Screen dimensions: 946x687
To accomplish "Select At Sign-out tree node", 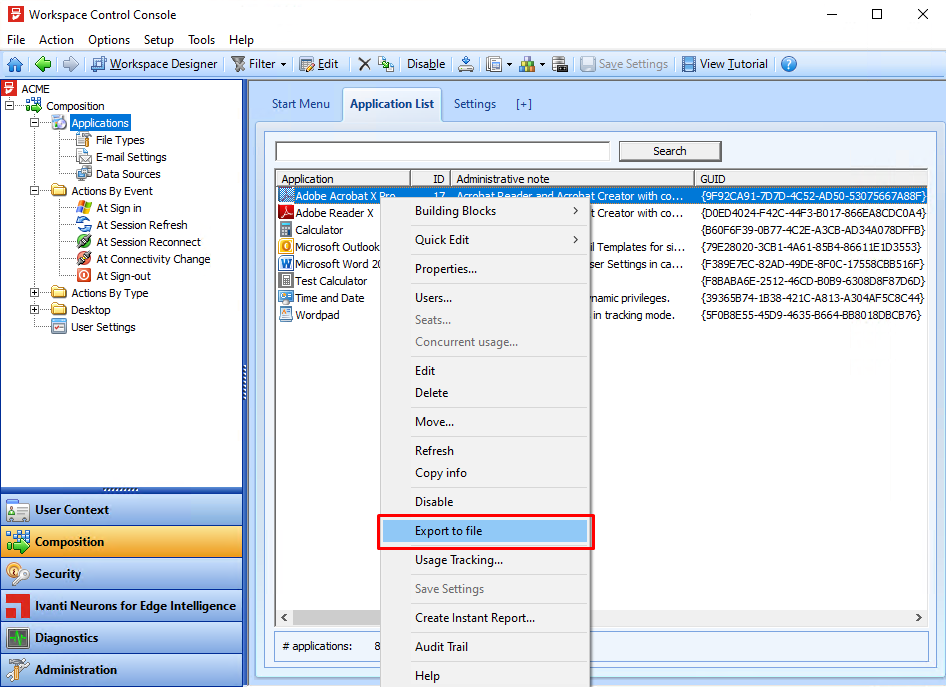I will coord(124,276).
